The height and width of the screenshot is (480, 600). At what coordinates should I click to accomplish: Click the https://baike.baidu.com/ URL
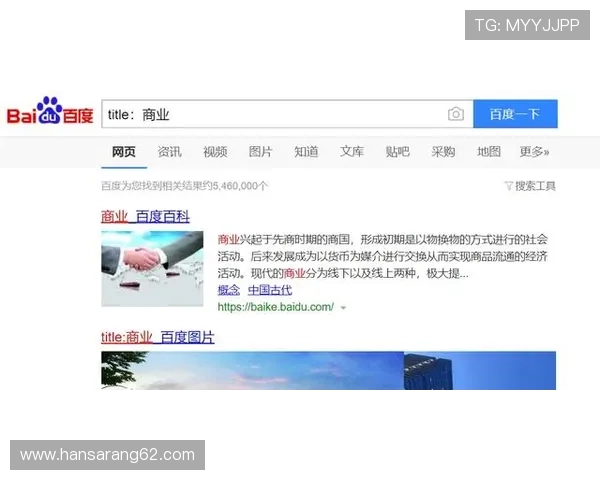(276, 307)
